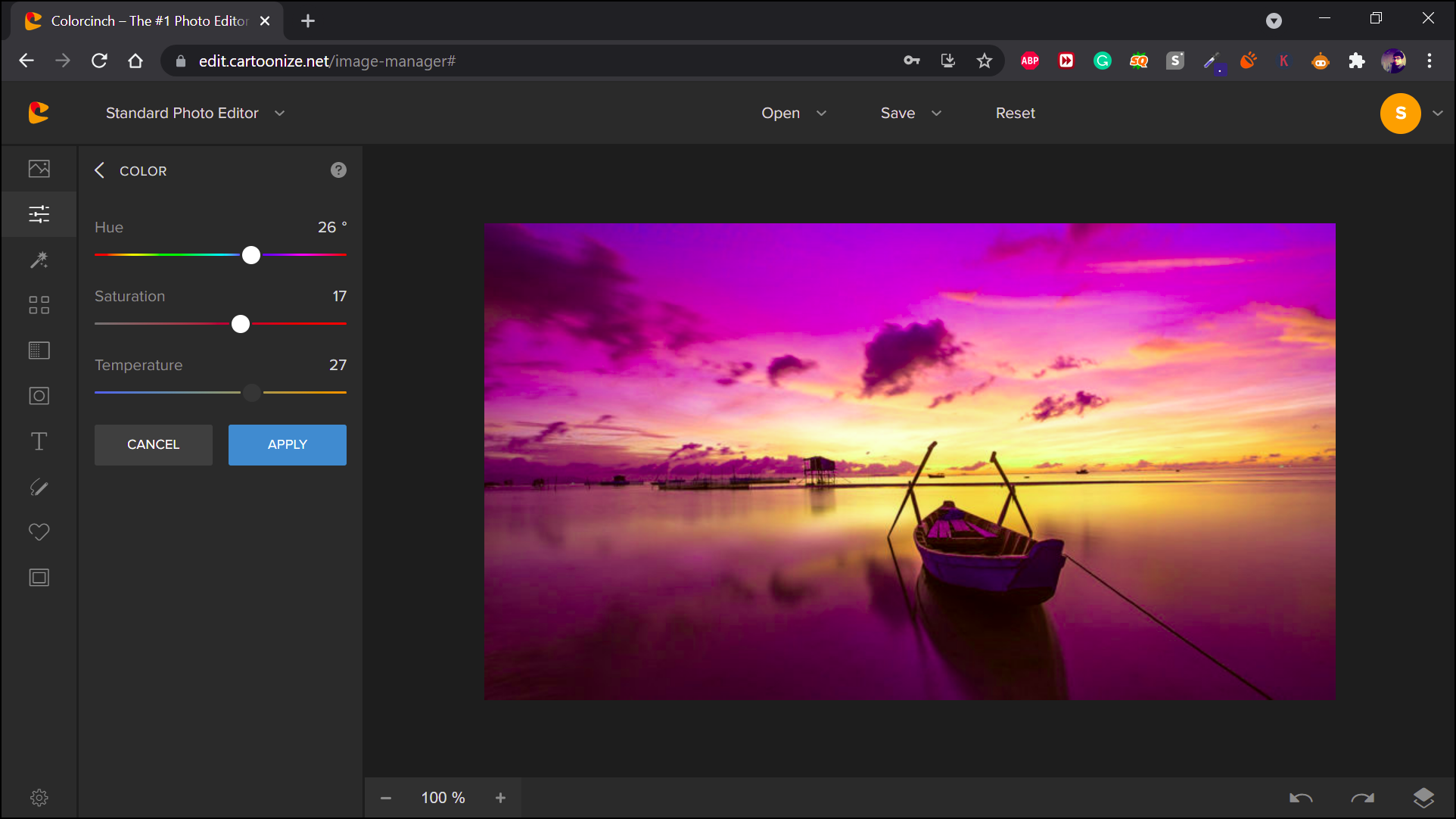Click the APPLY button
This screenshot has width=1456, height=819.
point(287,444)
